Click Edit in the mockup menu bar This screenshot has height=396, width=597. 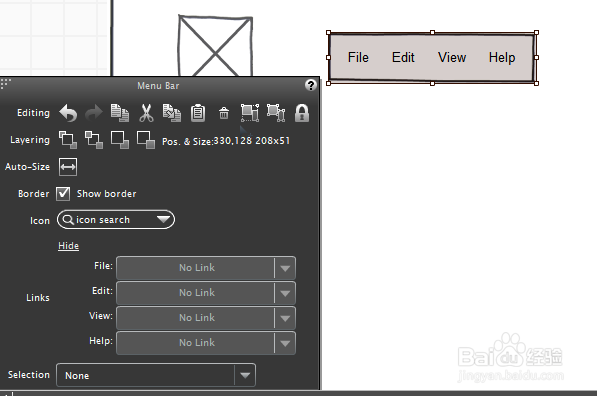(403, 57)
